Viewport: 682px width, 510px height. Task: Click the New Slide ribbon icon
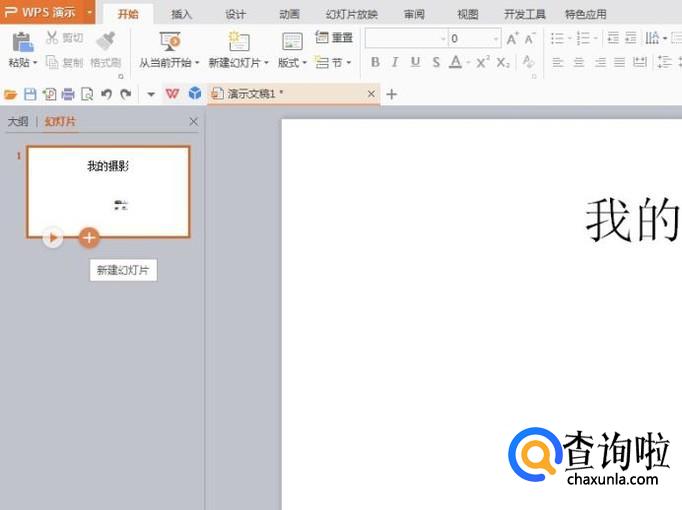click(238, 41)
